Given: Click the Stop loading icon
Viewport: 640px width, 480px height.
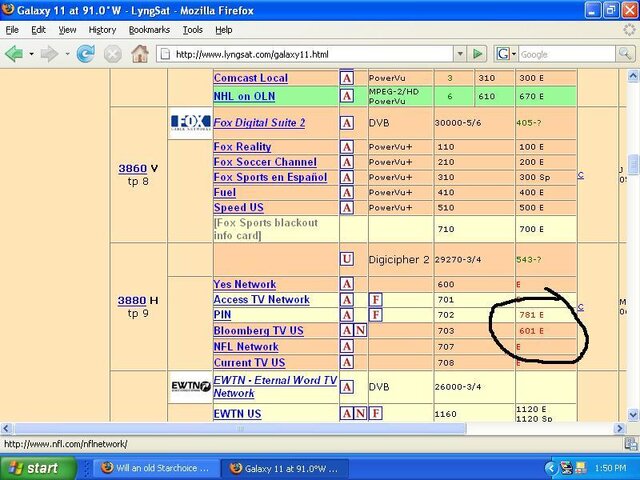Looking at the screenshot, I should click(x=113, y=54).
